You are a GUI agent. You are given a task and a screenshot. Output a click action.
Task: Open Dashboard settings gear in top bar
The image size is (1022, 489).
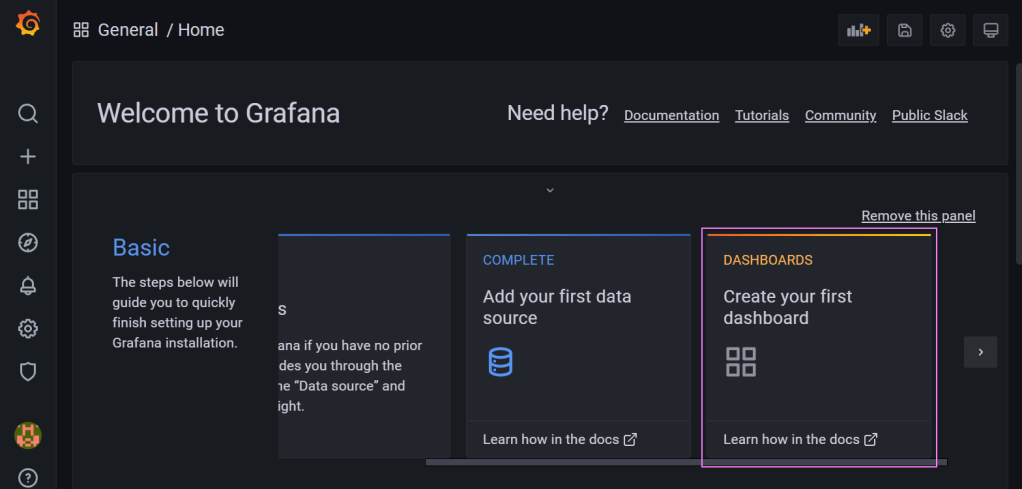pos(948,30)
